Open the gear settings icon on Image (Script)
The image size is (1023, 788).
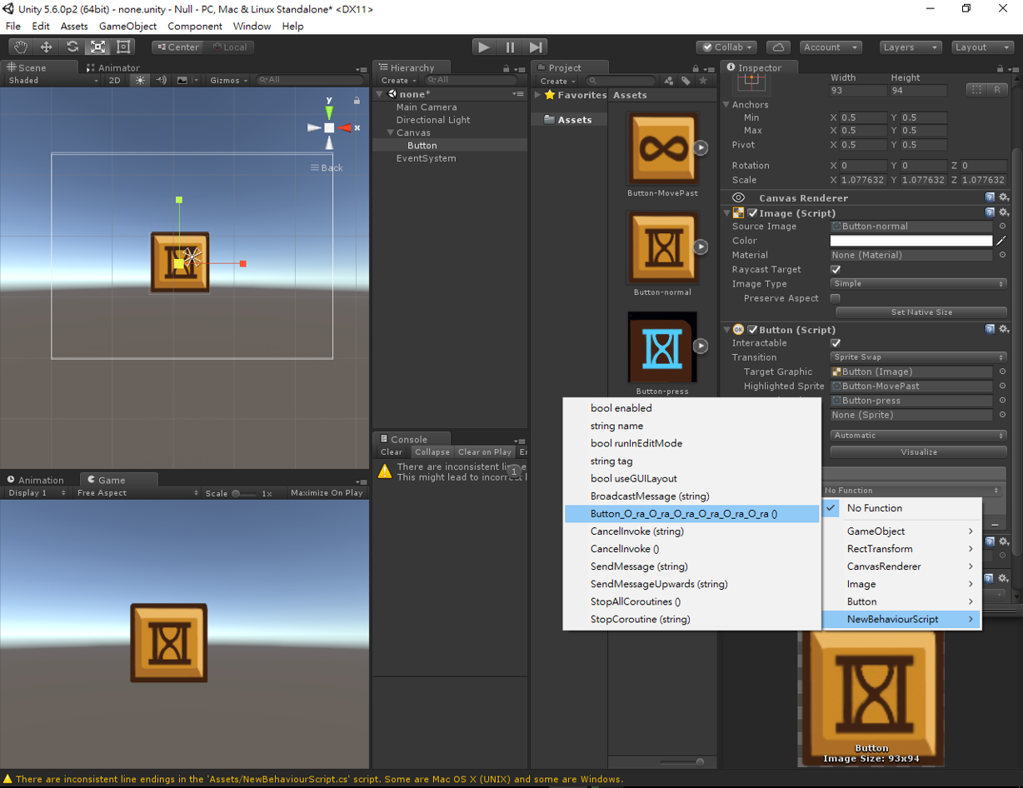[x=1003, y=212]
